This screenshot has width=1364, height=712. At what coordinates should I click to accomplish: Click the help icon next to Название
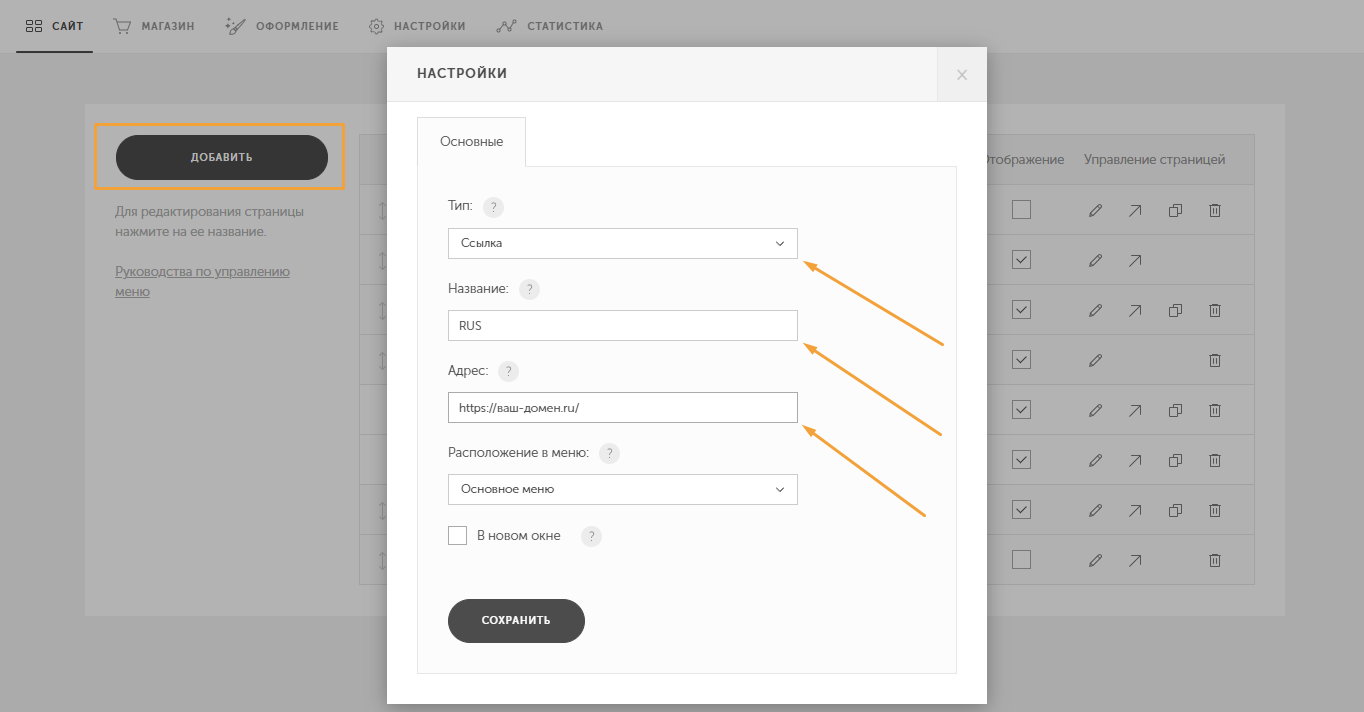click(529, 289)
